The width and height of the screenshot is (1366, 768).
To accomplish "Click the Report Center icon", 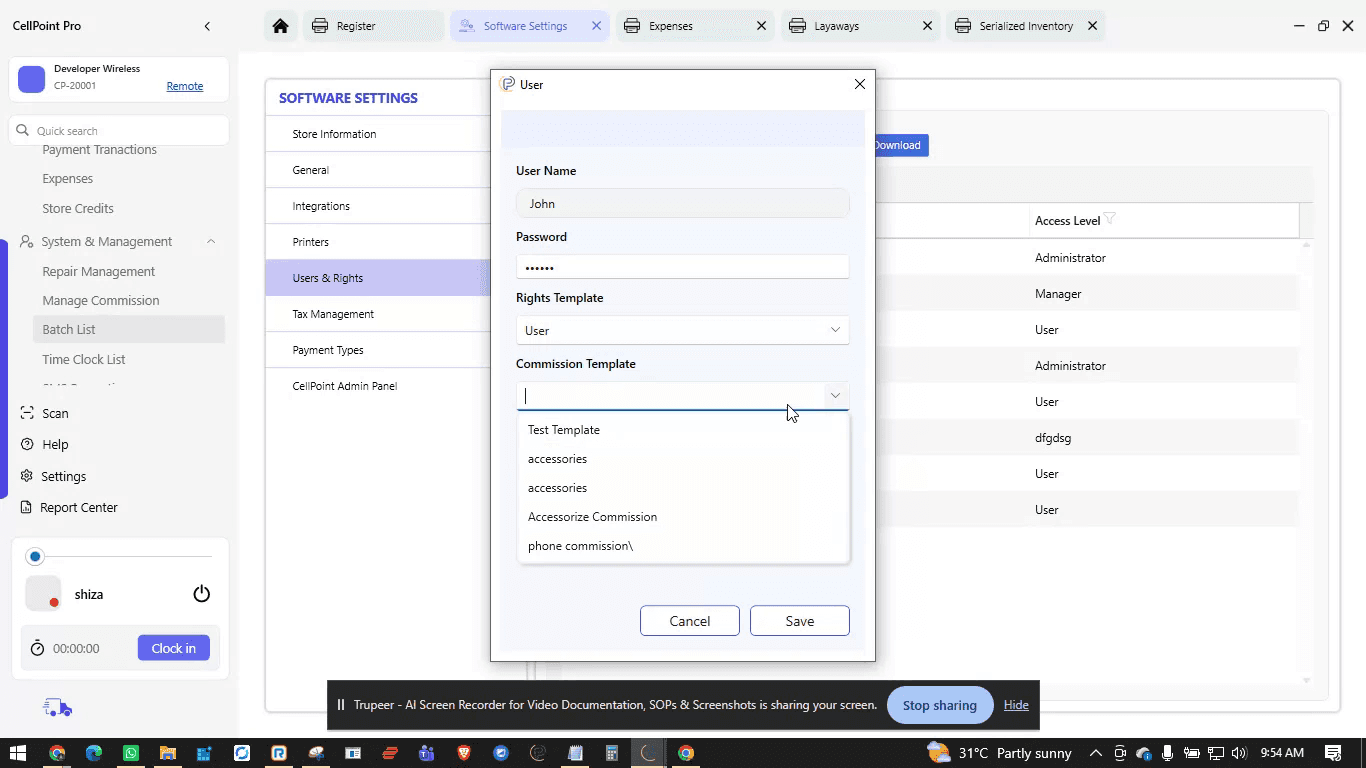I will [x=27, y=507].
